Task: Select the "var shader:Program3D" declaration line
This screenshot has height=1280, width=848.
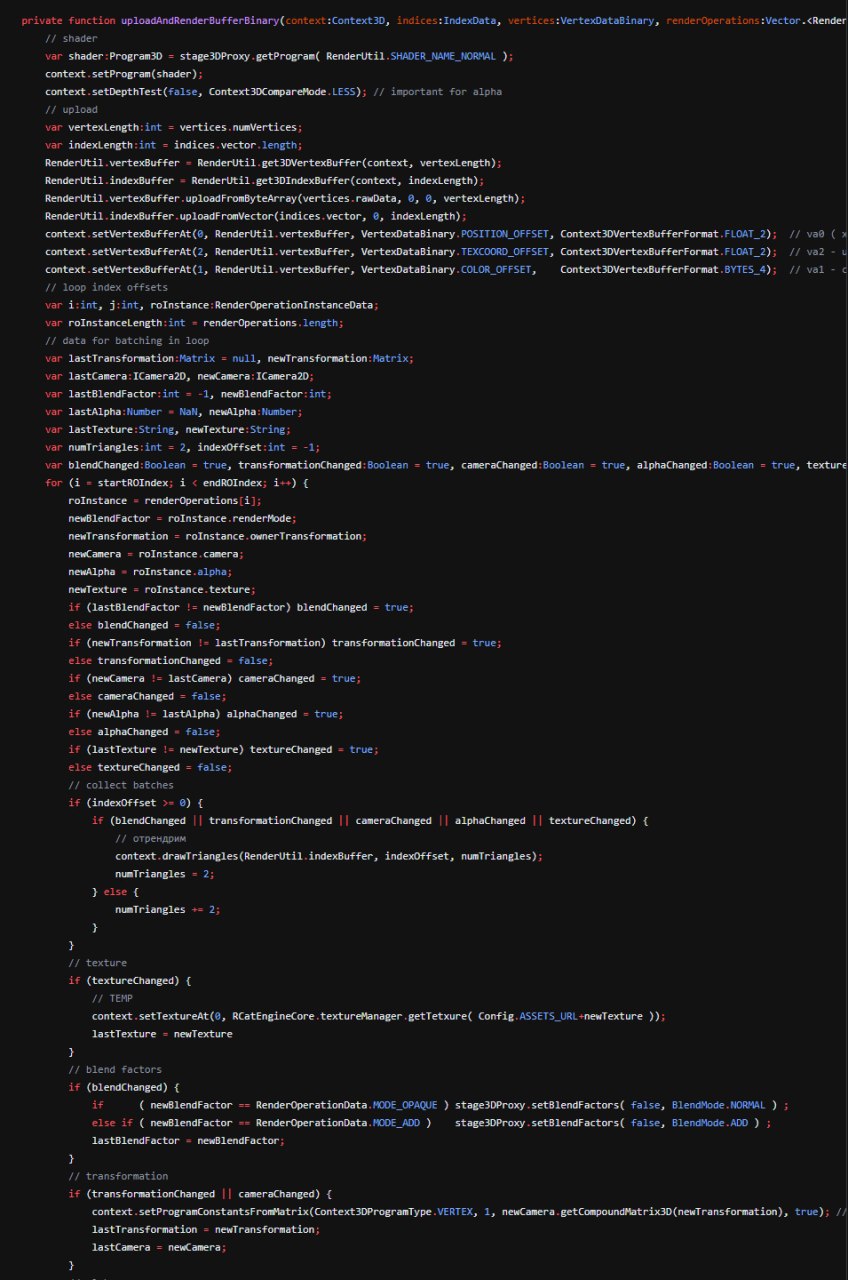Action: [279, 56]
